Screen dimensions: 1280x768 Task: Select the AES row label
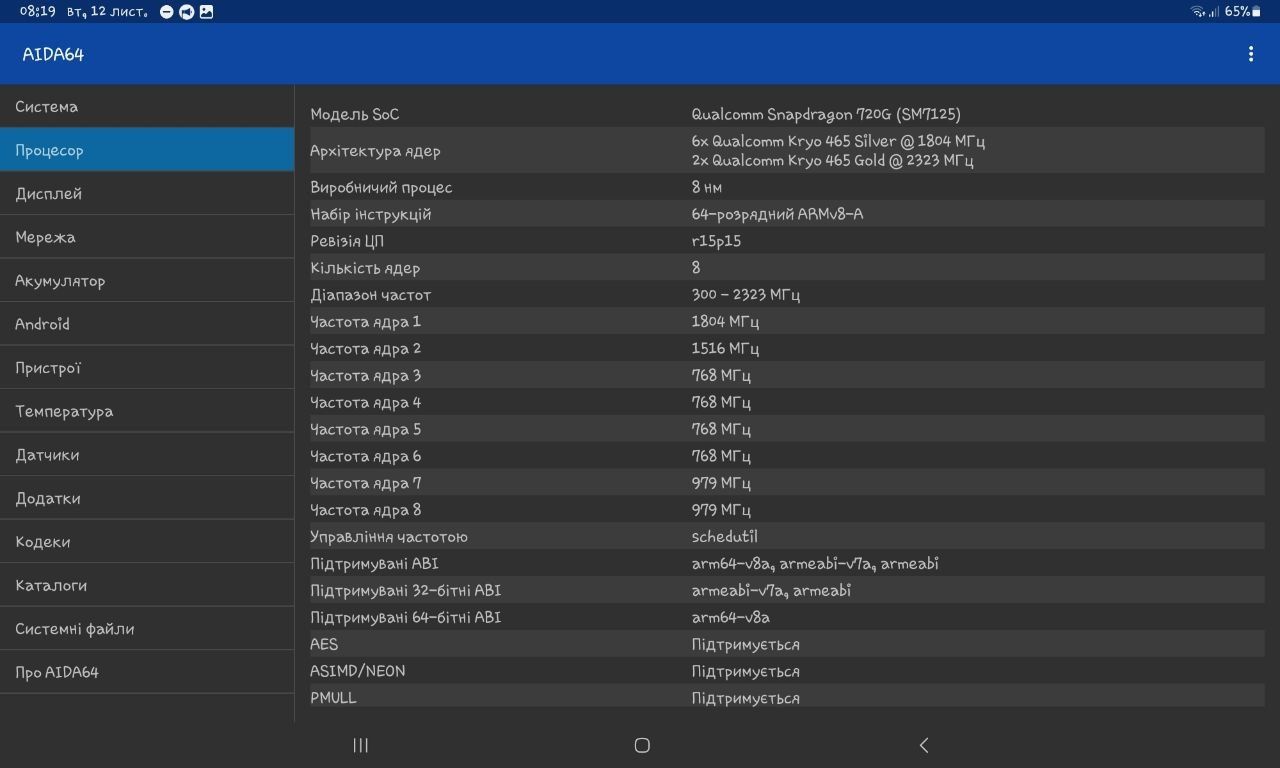pyautogui.click(x=324, y=644)
